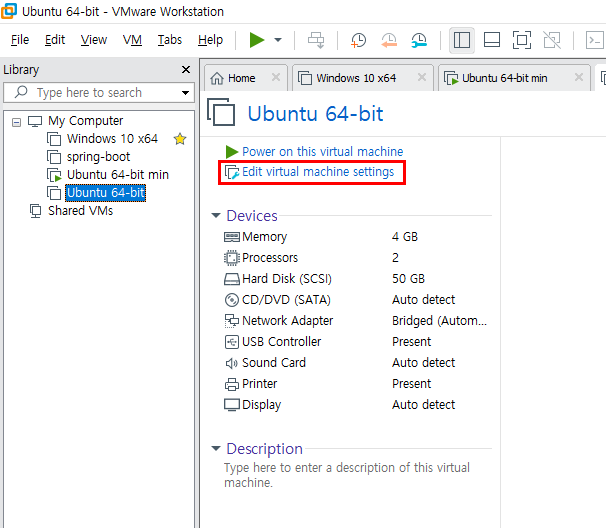Image resolution: width=606 pixels, height=528 pixels.
Task: Open the VM menu
Action: pos(132,40)
